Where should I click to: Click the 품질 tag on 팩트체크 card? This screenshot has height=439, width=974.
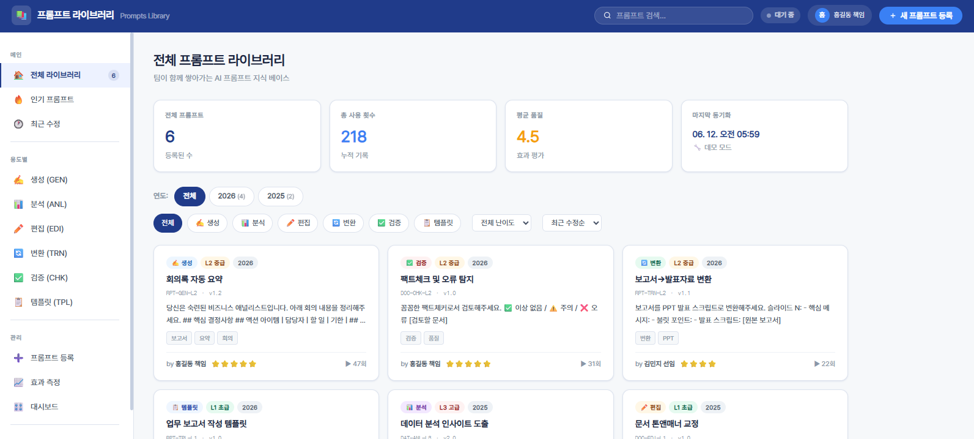click(x=434, y=338)
